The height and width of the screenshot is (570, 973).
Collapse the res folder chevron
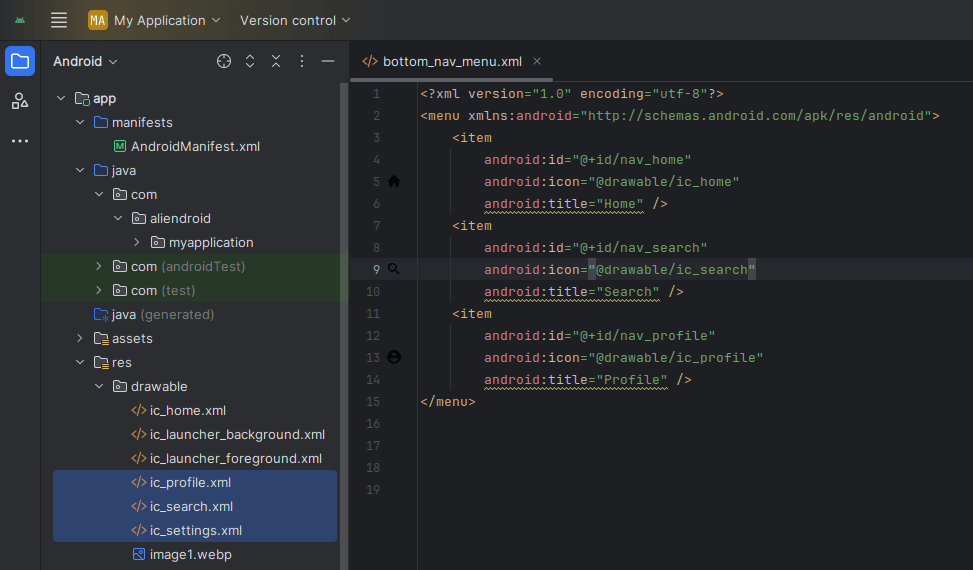[x=80, y=362]
